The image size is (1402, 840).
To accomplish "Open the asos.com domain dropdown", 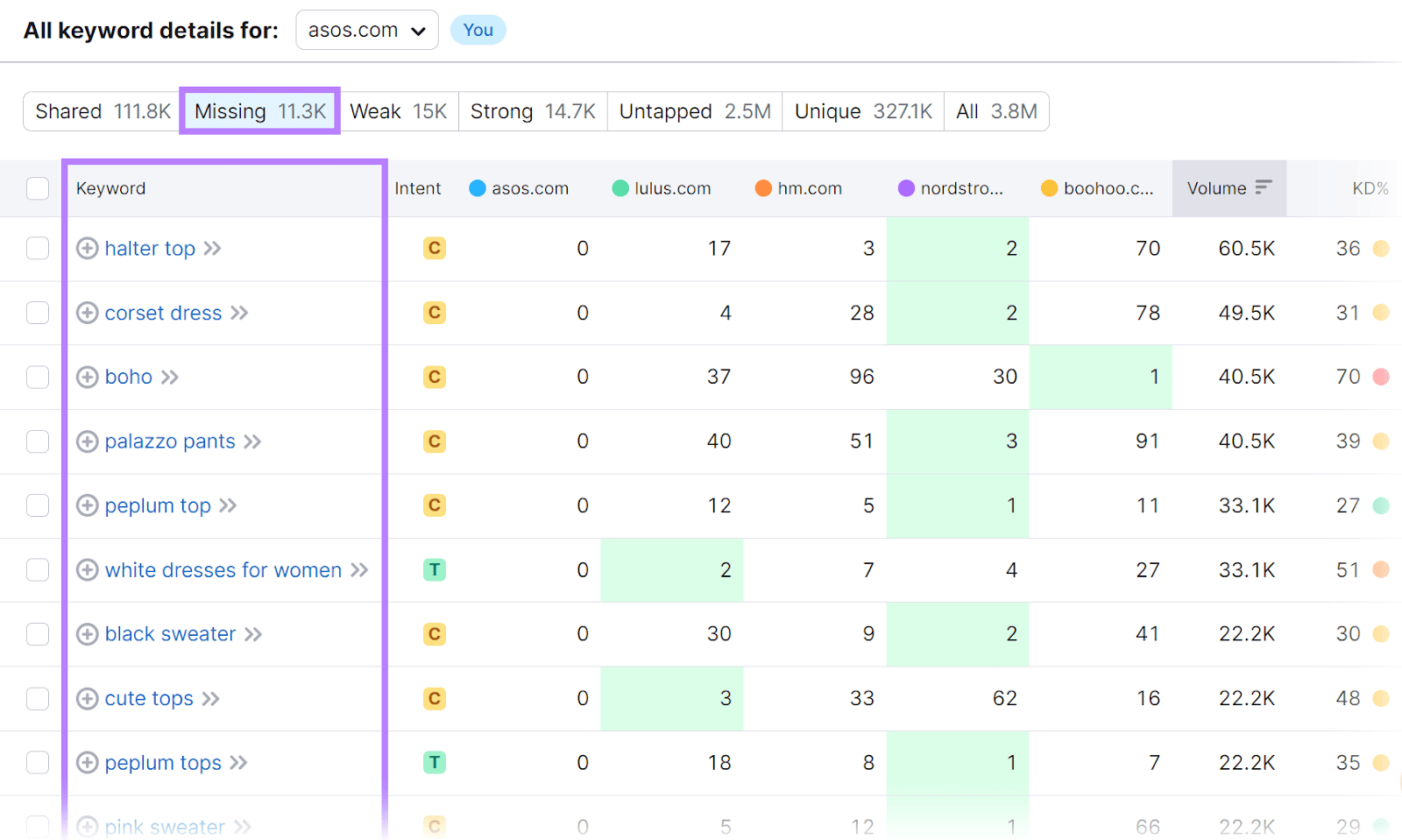I will pyautogui.click(x=366, y=29).
